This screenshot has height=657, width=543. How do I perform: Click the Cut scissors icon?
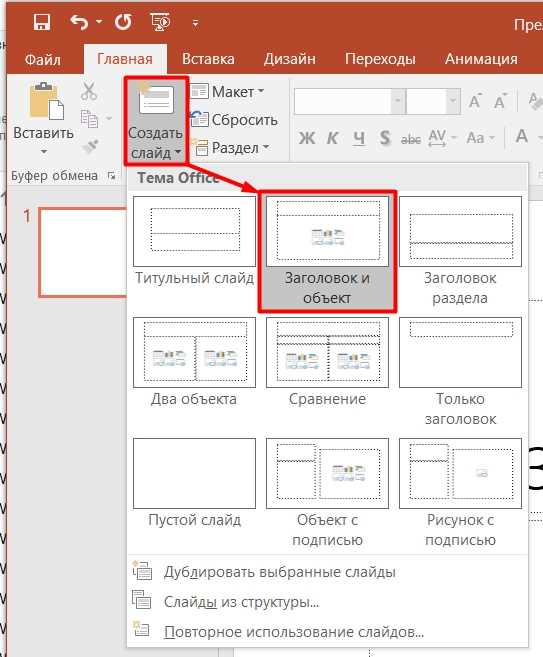point(89,91)
